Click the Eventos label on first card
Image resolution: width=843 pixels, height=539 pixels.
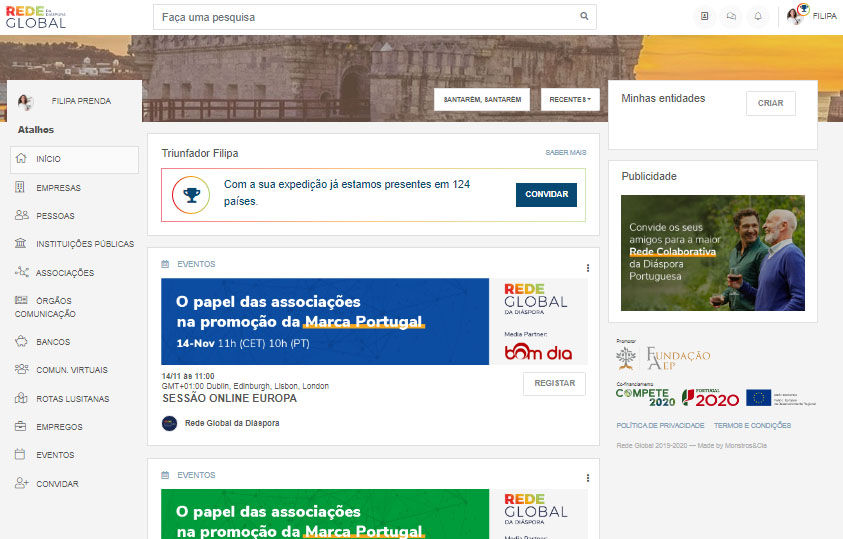pyautogui.click(x=196, y=264)
